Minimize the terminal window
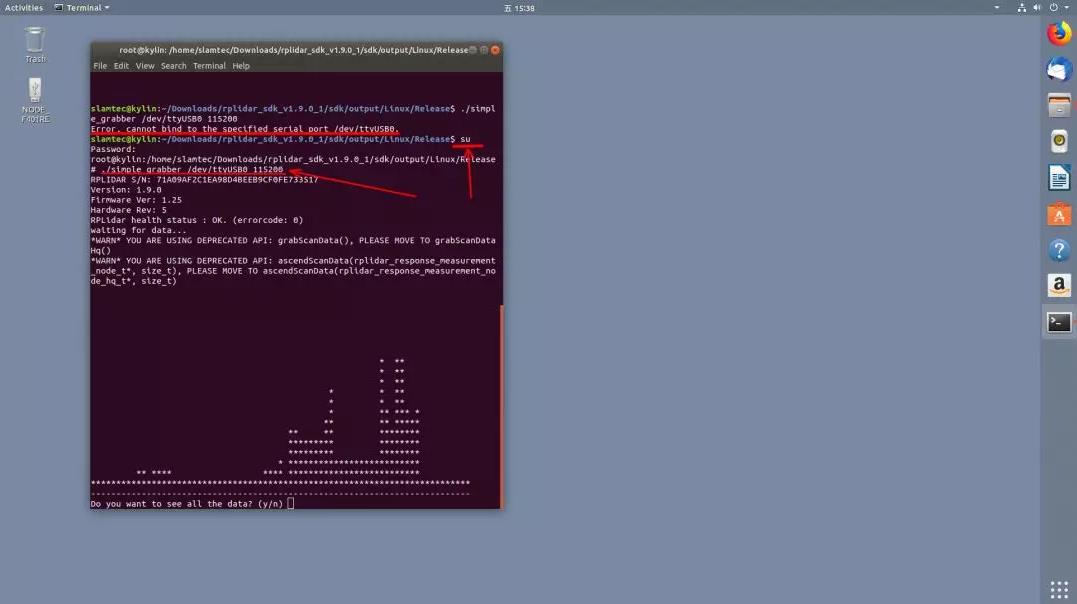 click(473, 50)
